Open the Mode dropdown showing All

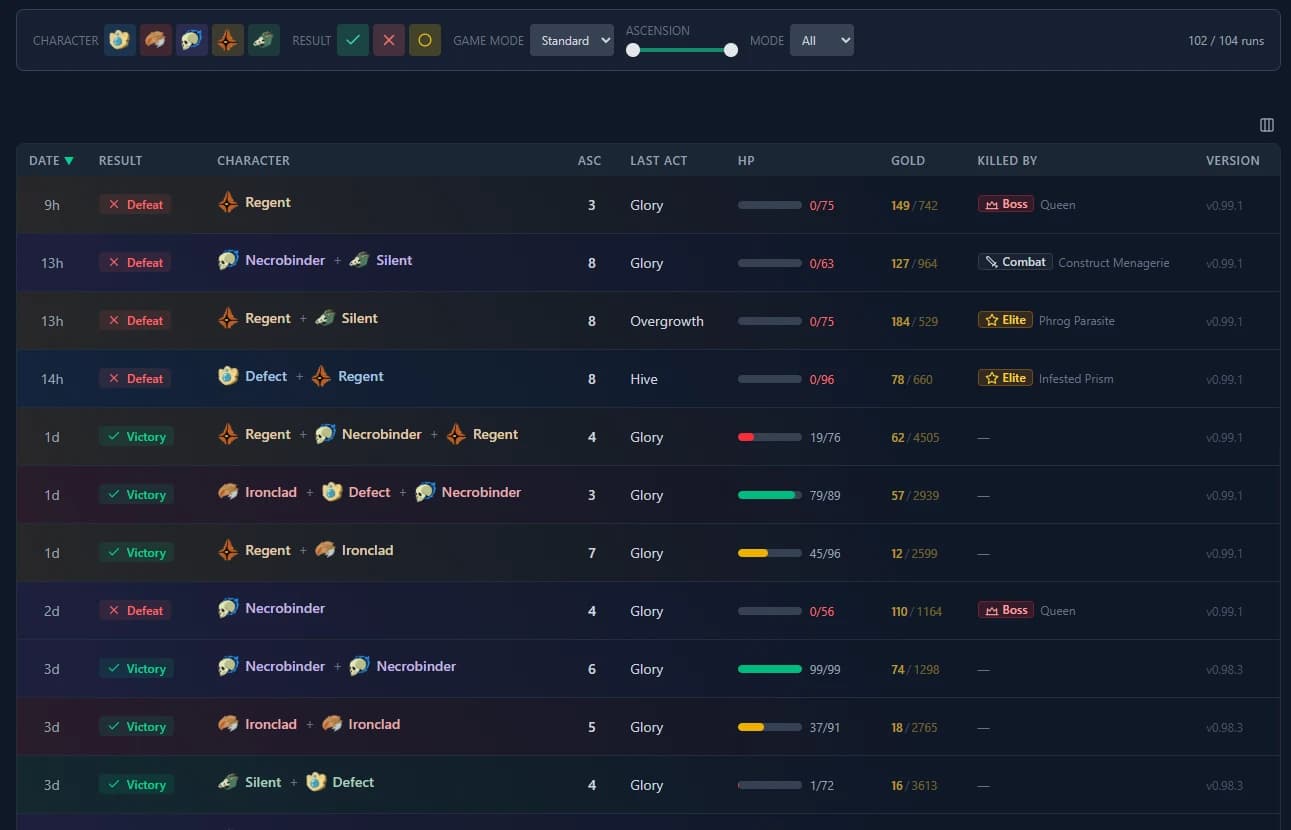821,40
